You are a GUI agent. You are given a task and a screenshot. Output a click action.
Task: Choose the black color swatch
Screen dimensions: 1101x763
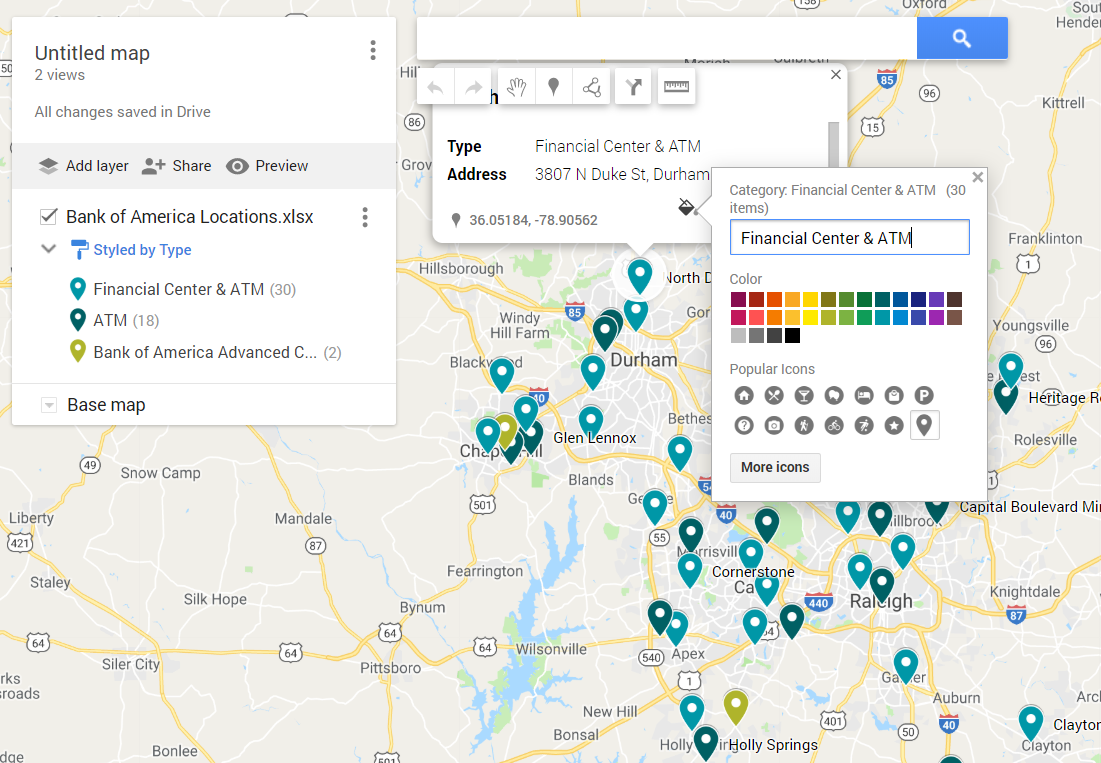pos(792,336)
